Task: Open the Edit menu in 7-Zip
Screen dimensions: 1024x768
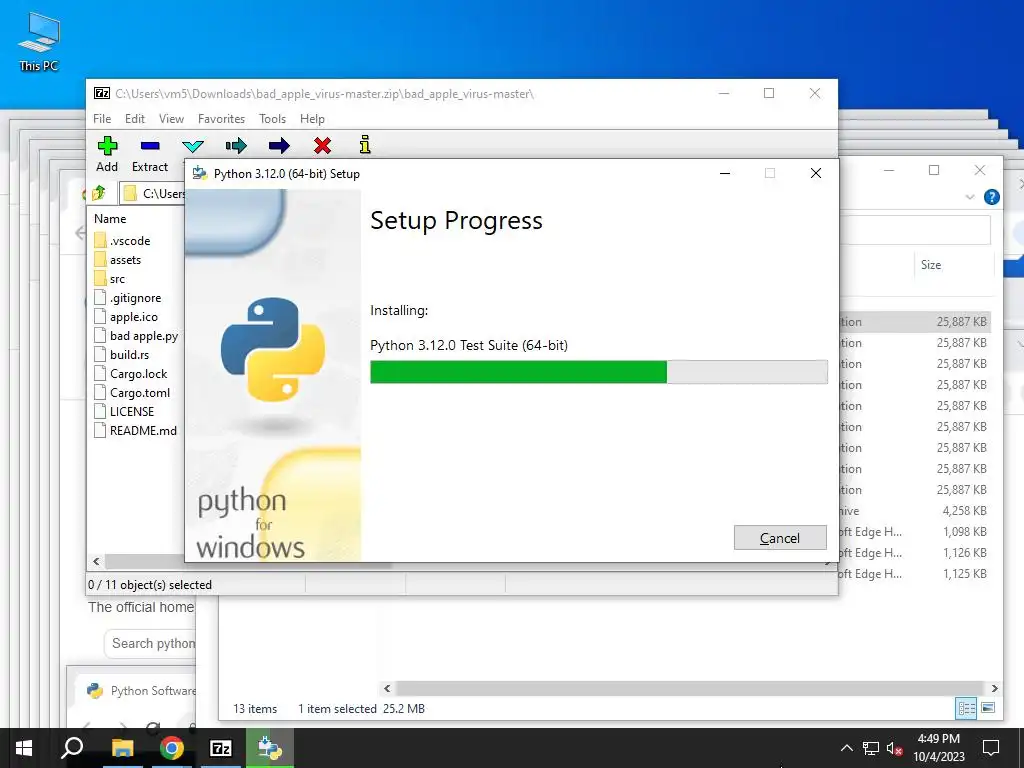Action: 135,119
